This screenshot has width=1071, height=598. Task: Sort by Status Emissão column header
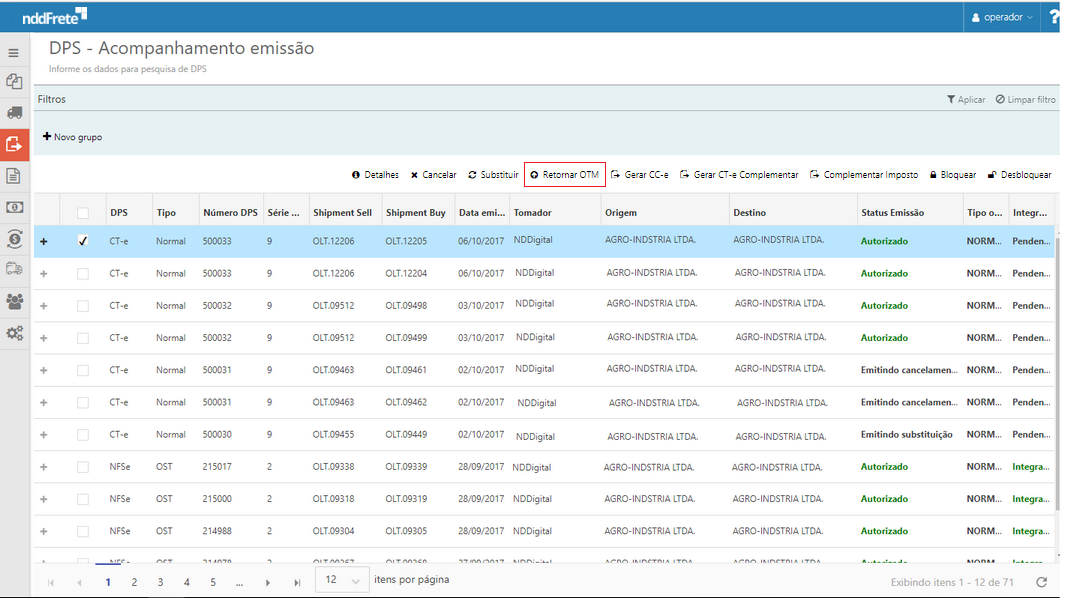coord(892,213)
